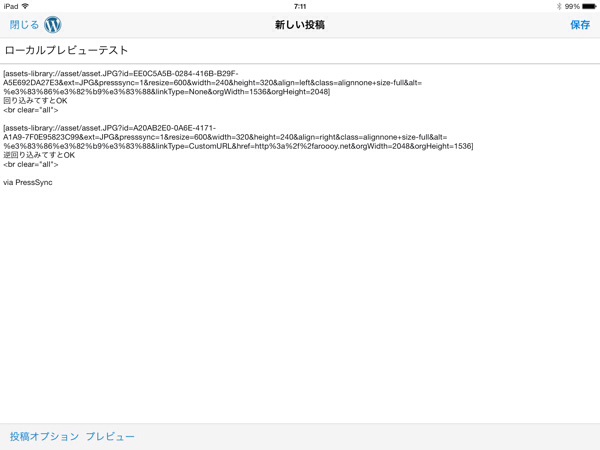Open プレビュー to preview the post

110,437
